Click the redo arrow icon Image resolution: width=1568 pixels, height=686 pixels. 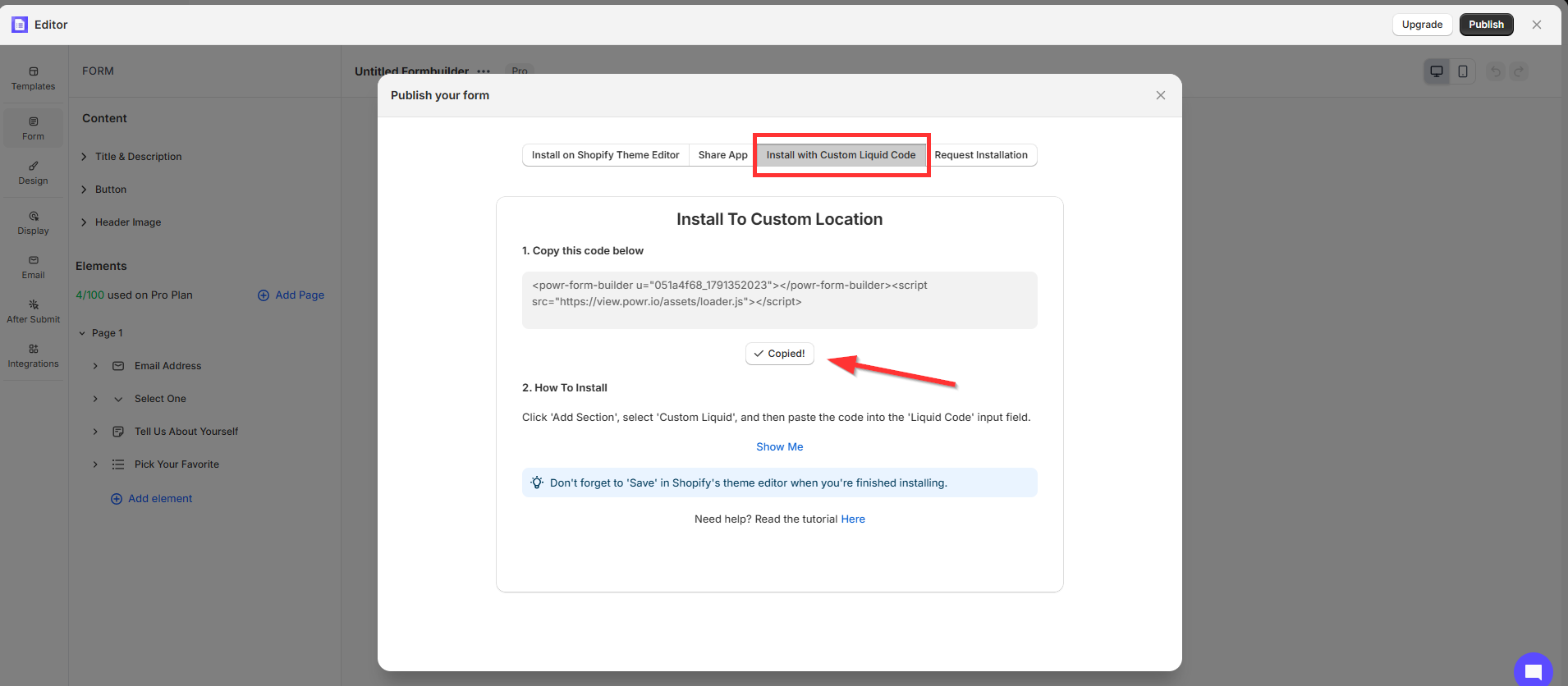tap(1520, 71)
